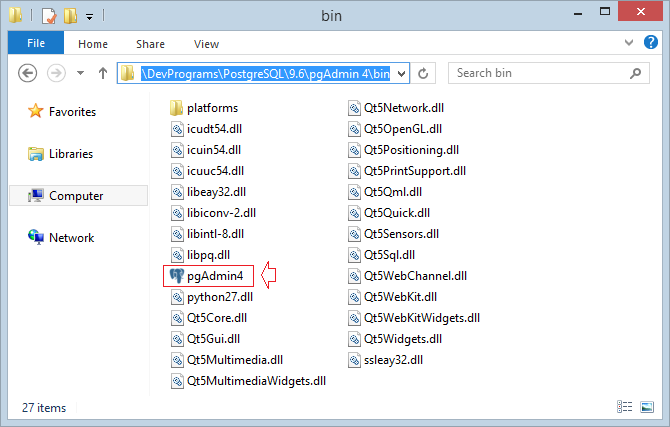Select file named Qt5Widgets.dll
This screenshot has height=427, width=670.
(403, 339)
